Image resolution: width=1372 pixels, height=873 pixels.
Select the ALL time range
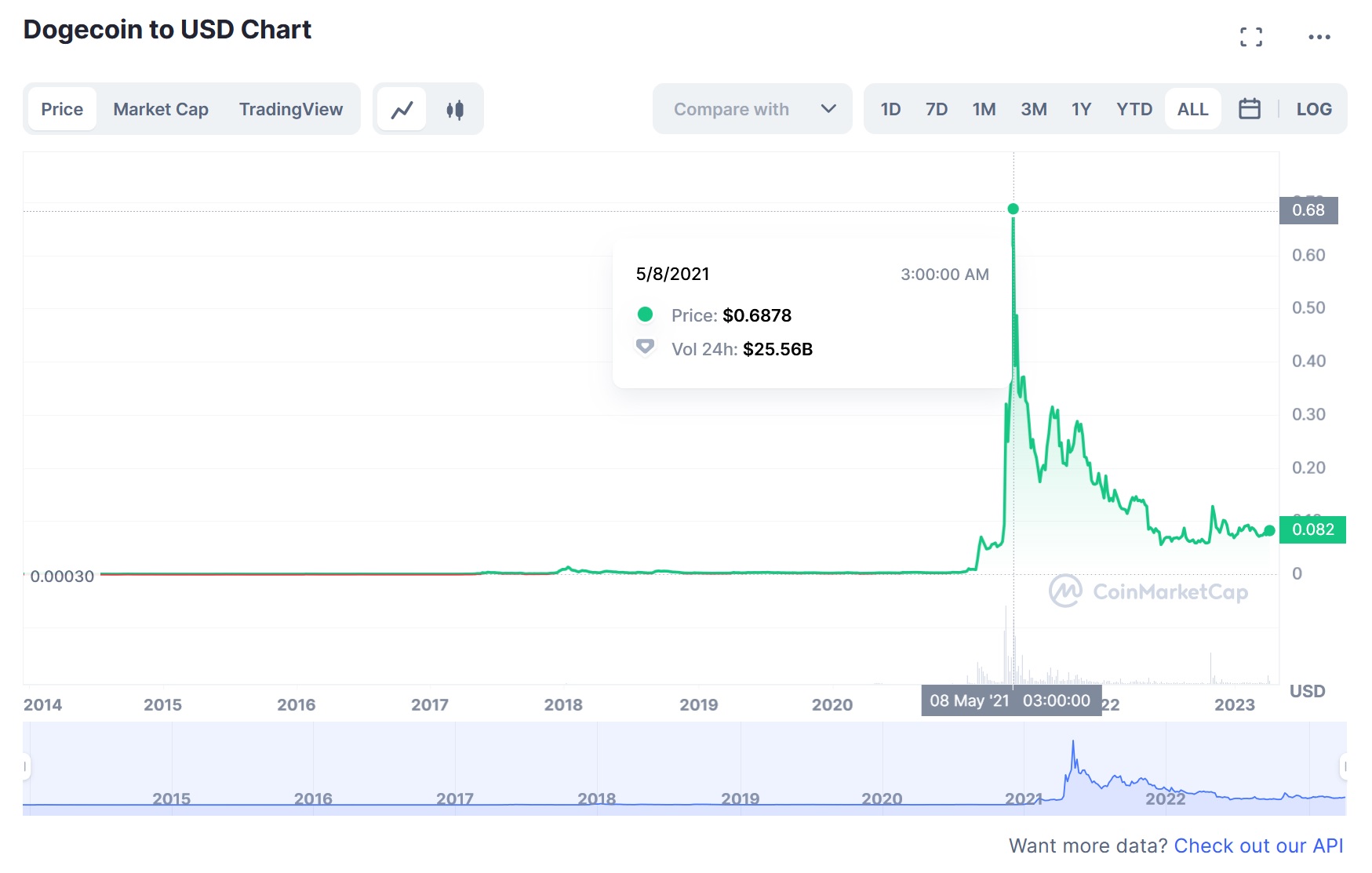[1193, 109]
